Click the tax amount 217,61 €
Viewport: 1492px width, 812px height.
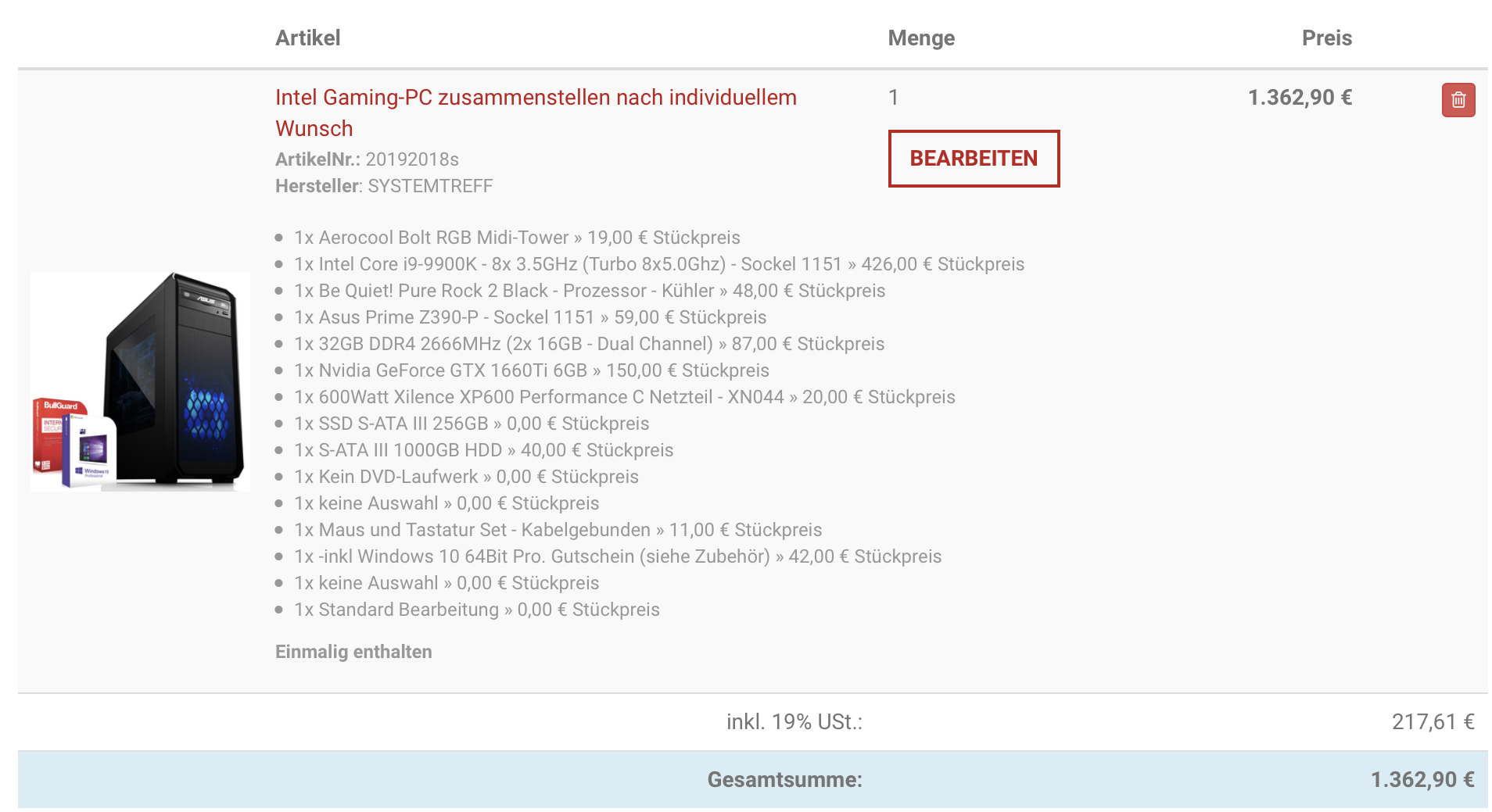click(1433, 722)
